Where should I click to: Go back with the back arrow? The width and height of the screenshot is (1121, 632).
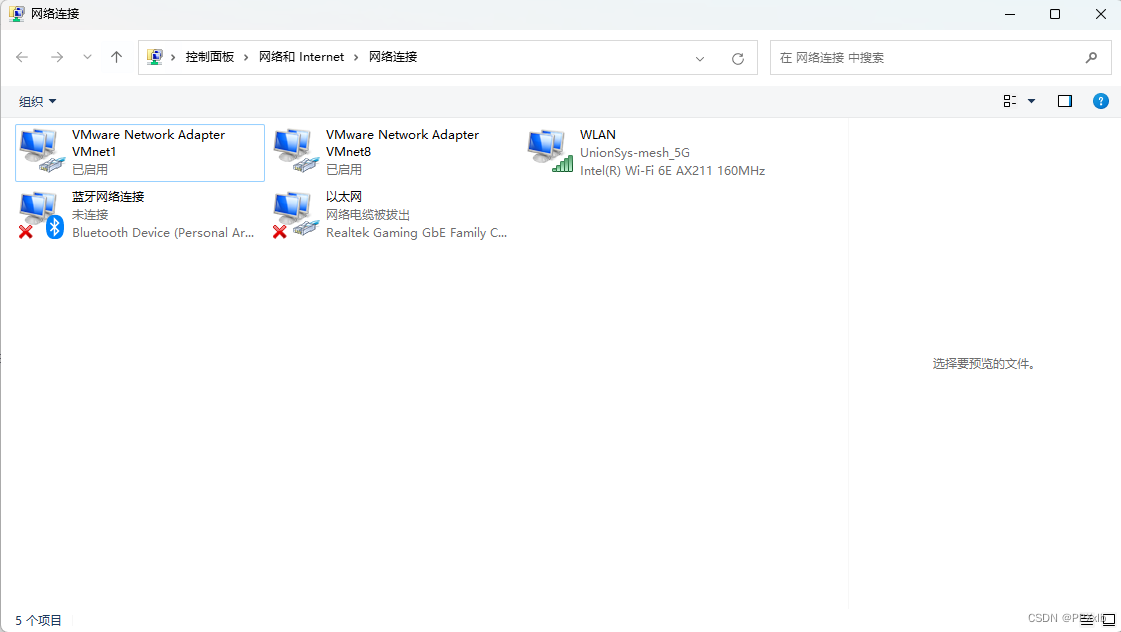click(22, 57)
